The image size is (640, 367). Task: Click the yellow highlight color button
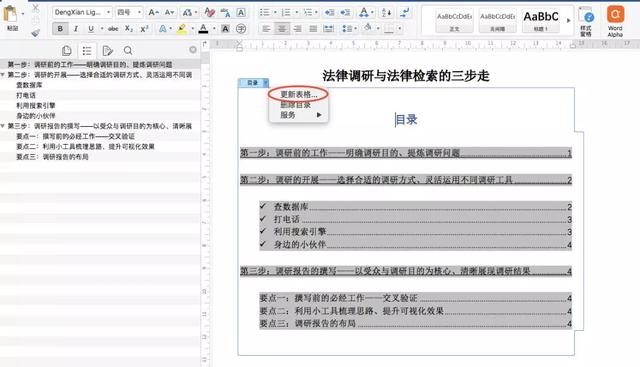point(182,29)
